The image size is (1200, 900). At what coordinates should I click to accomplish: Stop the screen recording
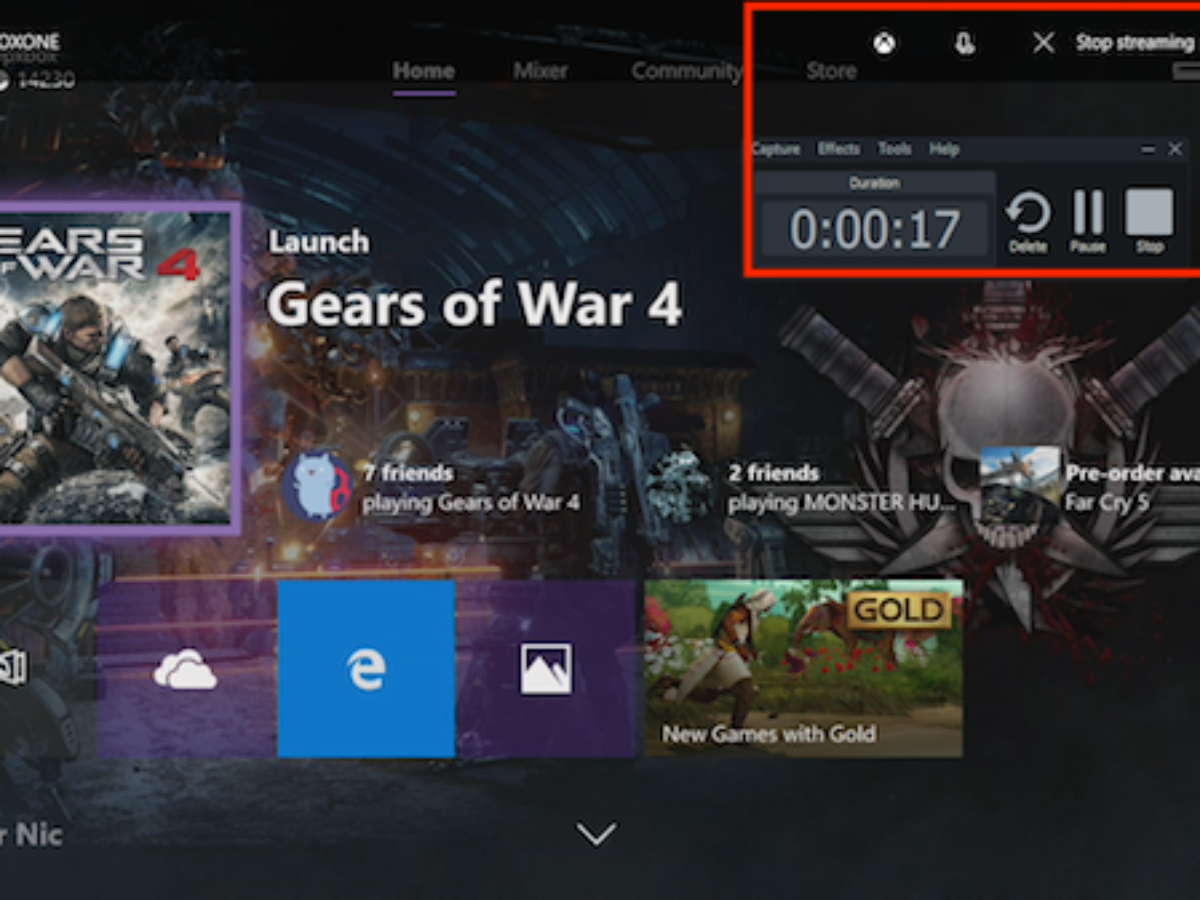[1149, 221]
